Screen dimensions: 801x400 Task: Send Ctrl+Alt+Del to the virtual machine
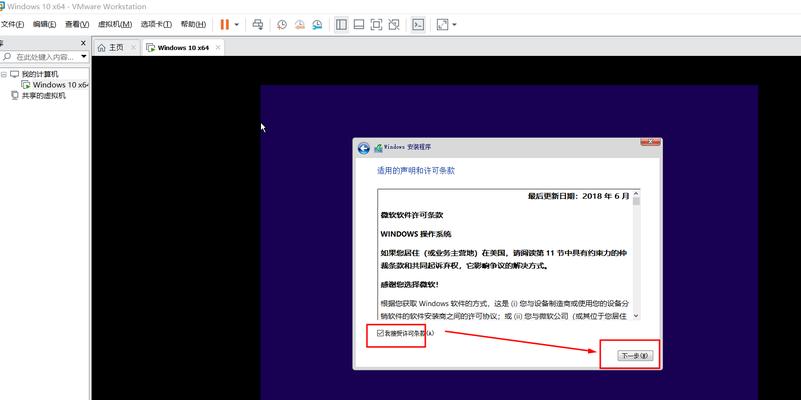coord(258,25)
